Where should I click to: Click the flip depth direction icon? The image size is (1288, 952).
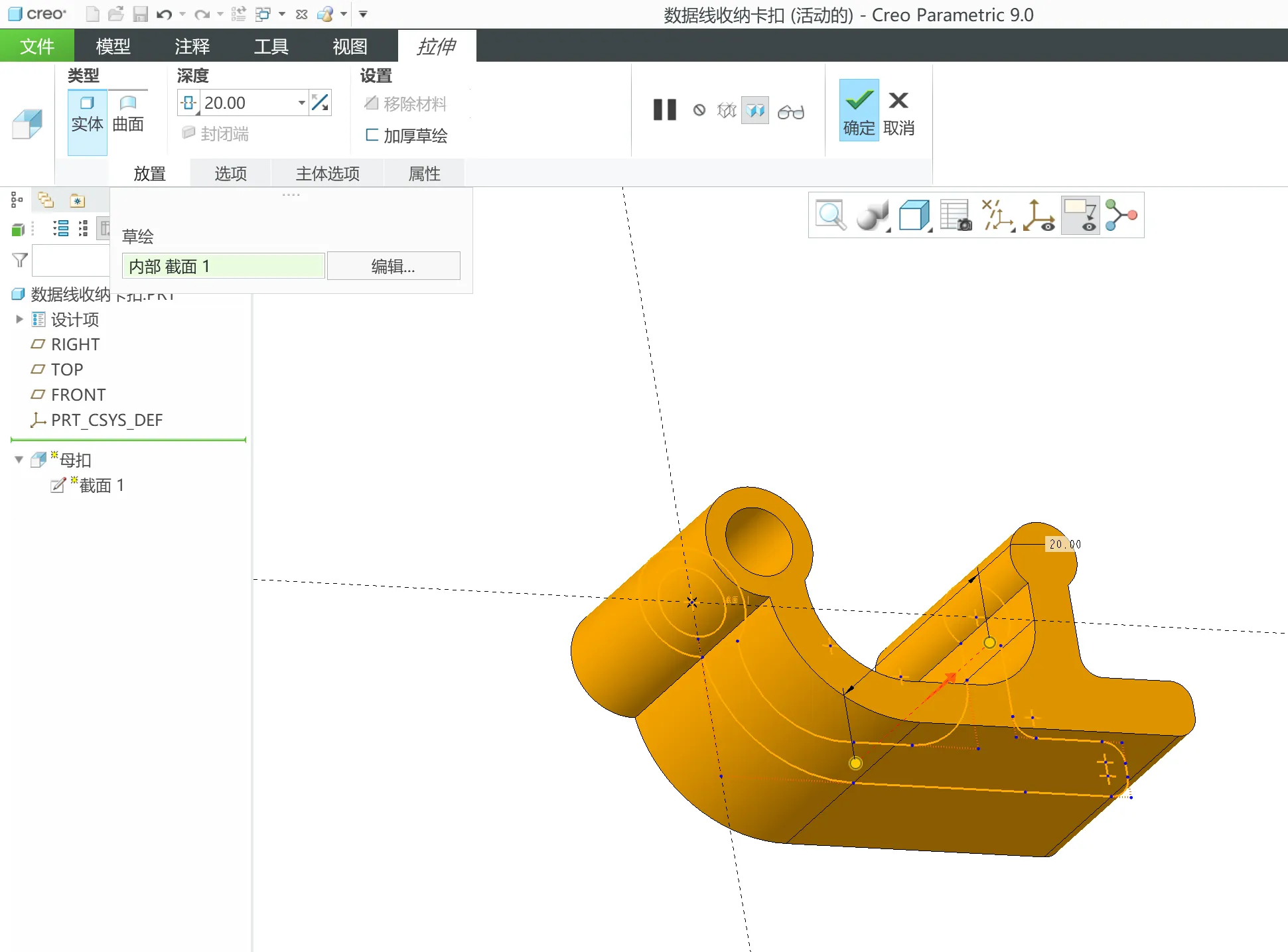pos(321,103)
